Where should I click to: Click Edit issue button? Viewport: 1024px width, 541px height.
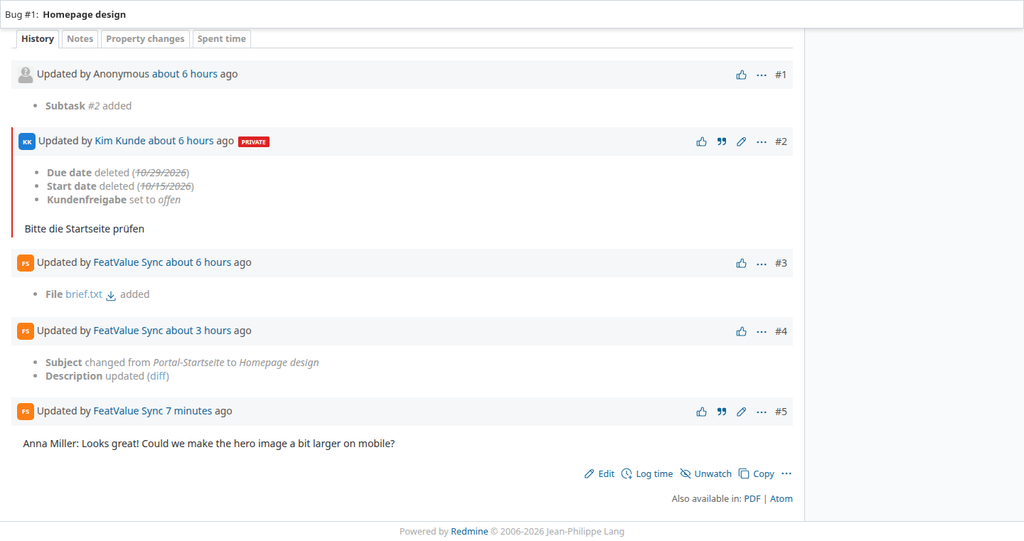click(599, 474)
